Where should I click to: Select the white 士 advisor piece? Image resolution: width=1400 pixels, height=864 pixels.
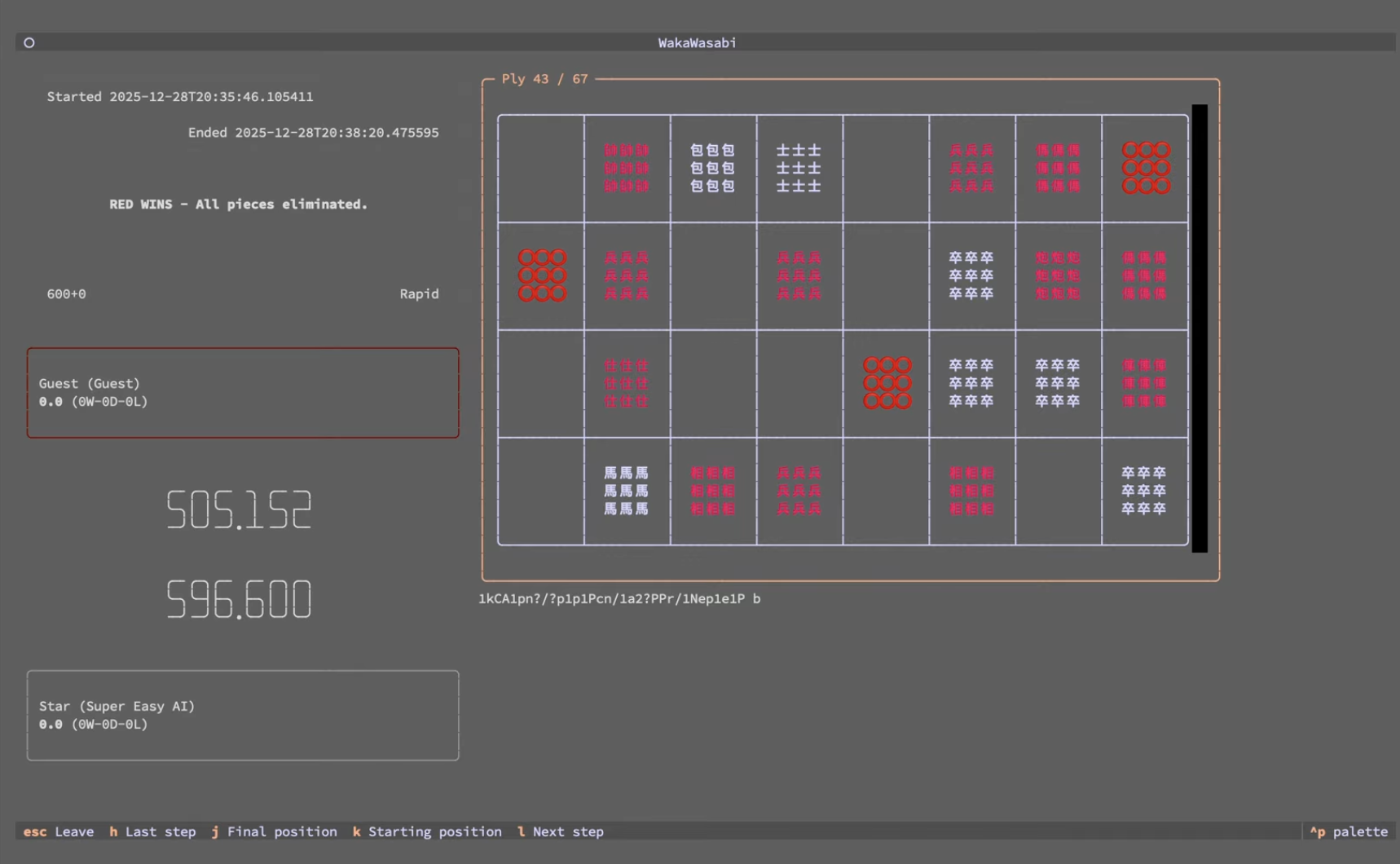[799, 168]
